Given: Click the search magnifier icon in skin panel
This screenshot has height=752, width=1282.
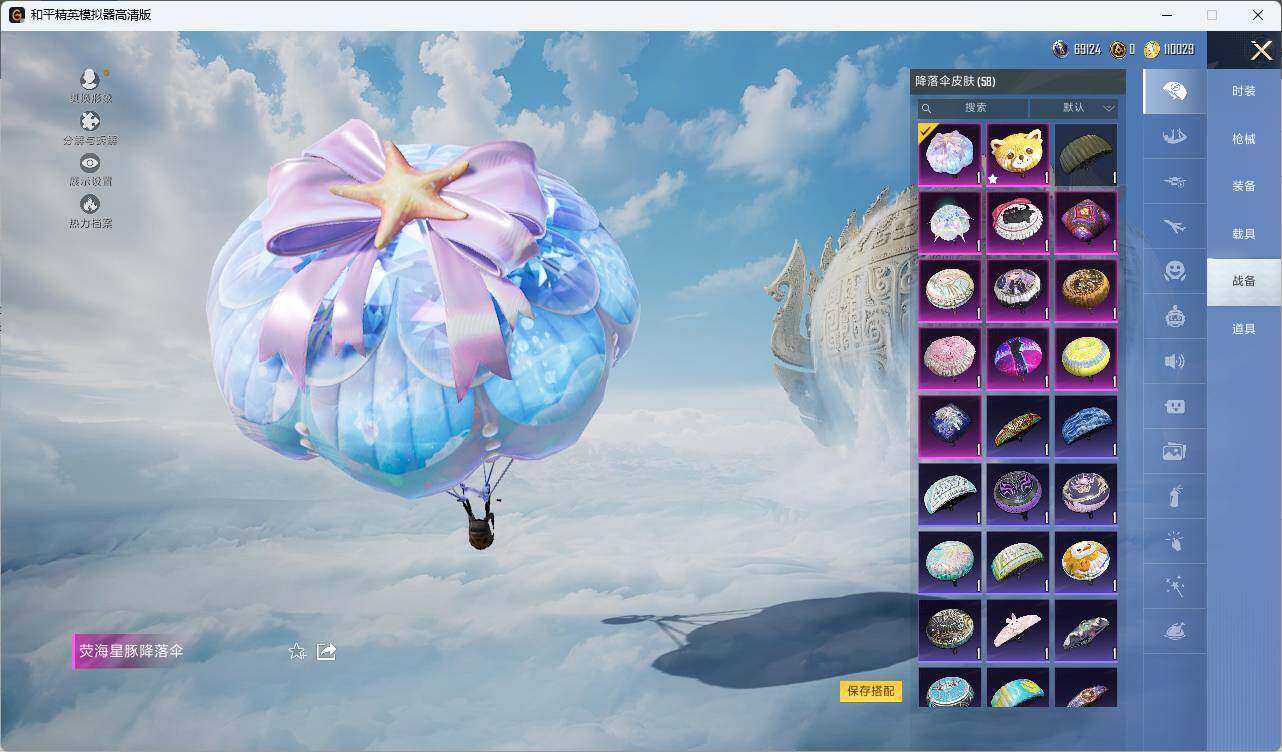Looking at the screenshot, I should point(927,108).
